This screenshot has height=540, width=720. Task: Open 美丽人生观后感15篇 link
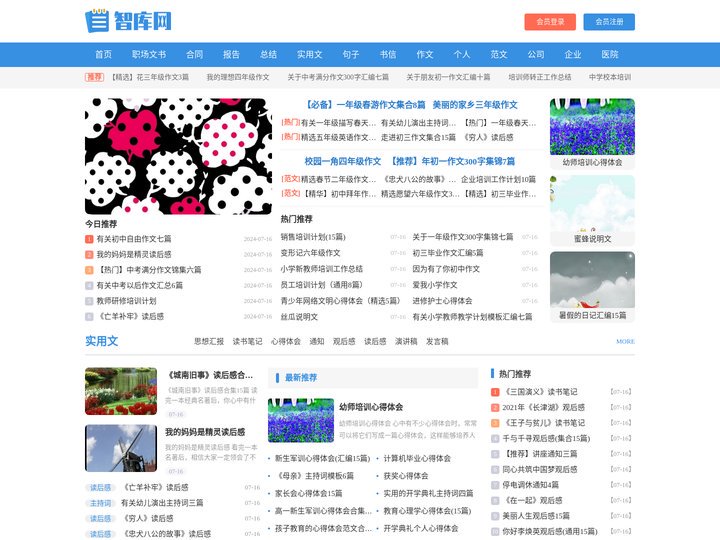pyautogui.click(x=536, y=516)
